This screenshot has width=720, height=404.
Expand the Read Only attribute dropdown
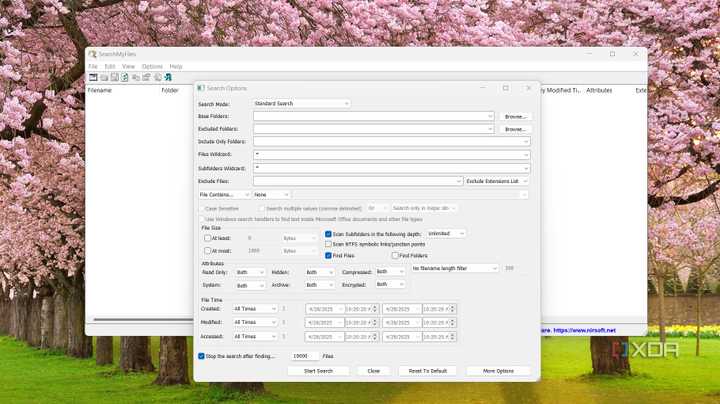(249, 272)
